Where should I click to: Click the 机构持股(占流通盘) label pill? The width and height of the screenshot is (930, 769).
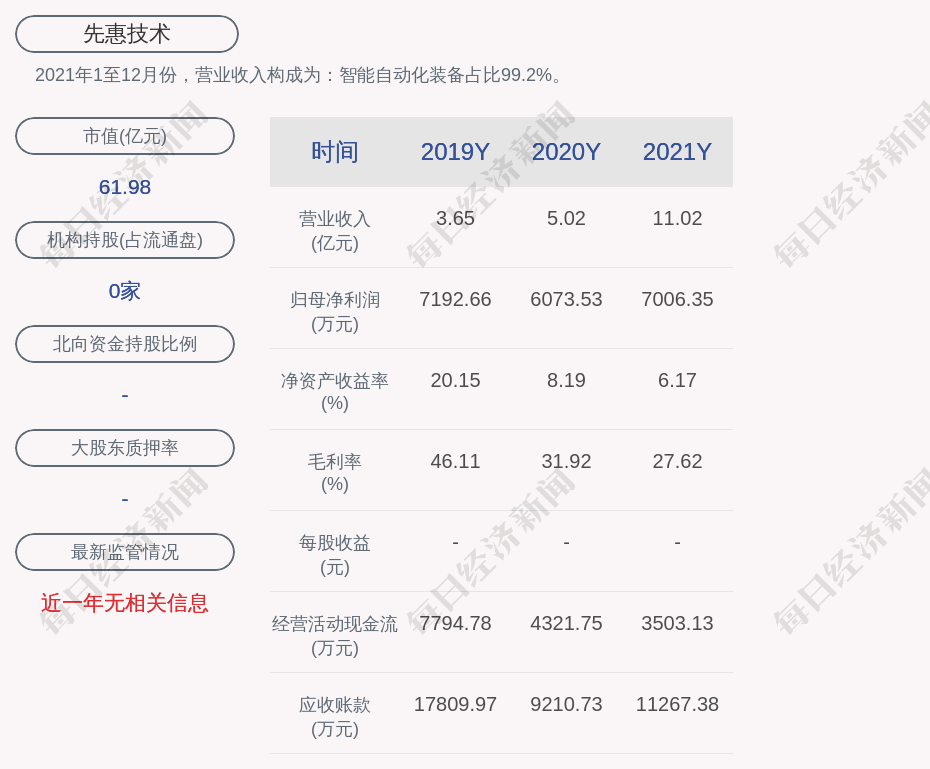(x=125, y=240)
